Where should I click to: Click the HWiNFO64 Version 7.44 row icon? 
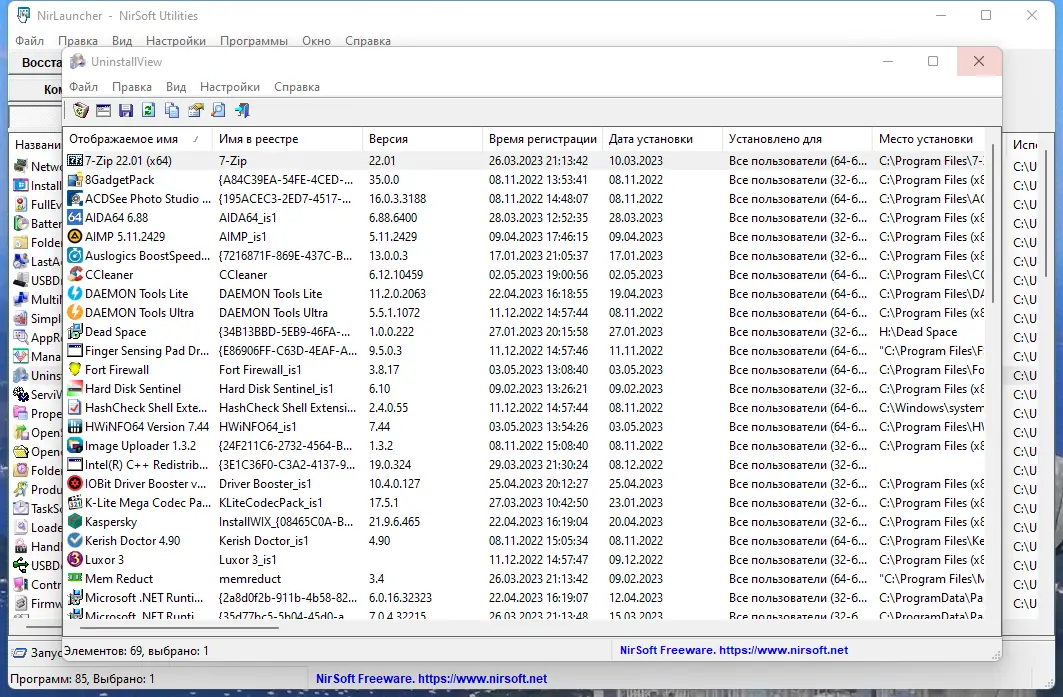click(x=75, y=426)
